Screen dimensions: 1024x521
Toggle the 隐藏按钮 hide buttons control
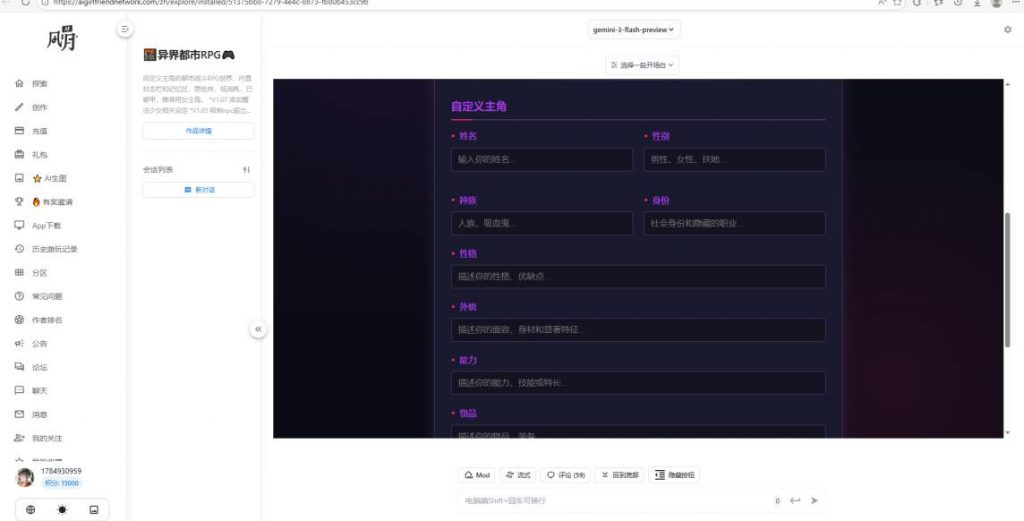click(675, 475)
